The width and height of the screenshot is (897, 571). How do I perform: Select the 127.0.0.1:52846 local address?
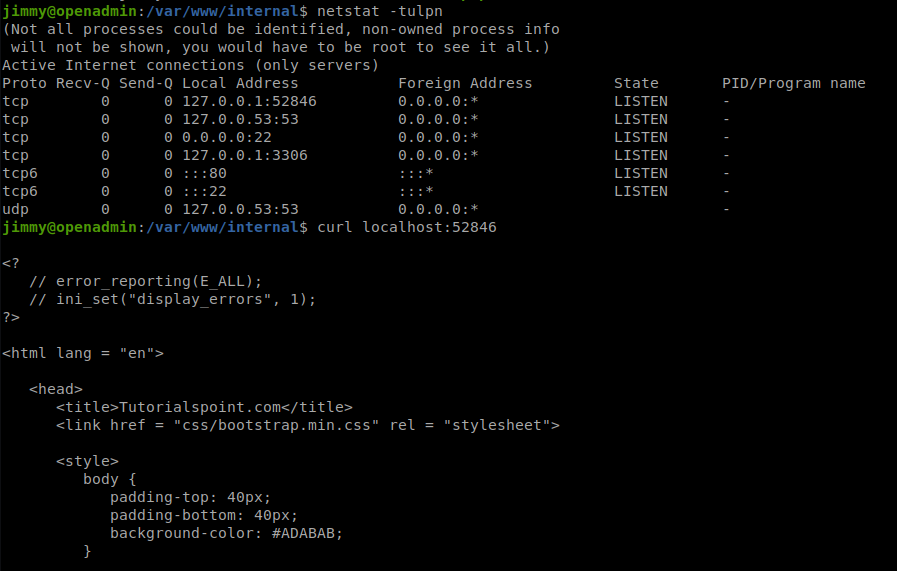pos(249,101)
